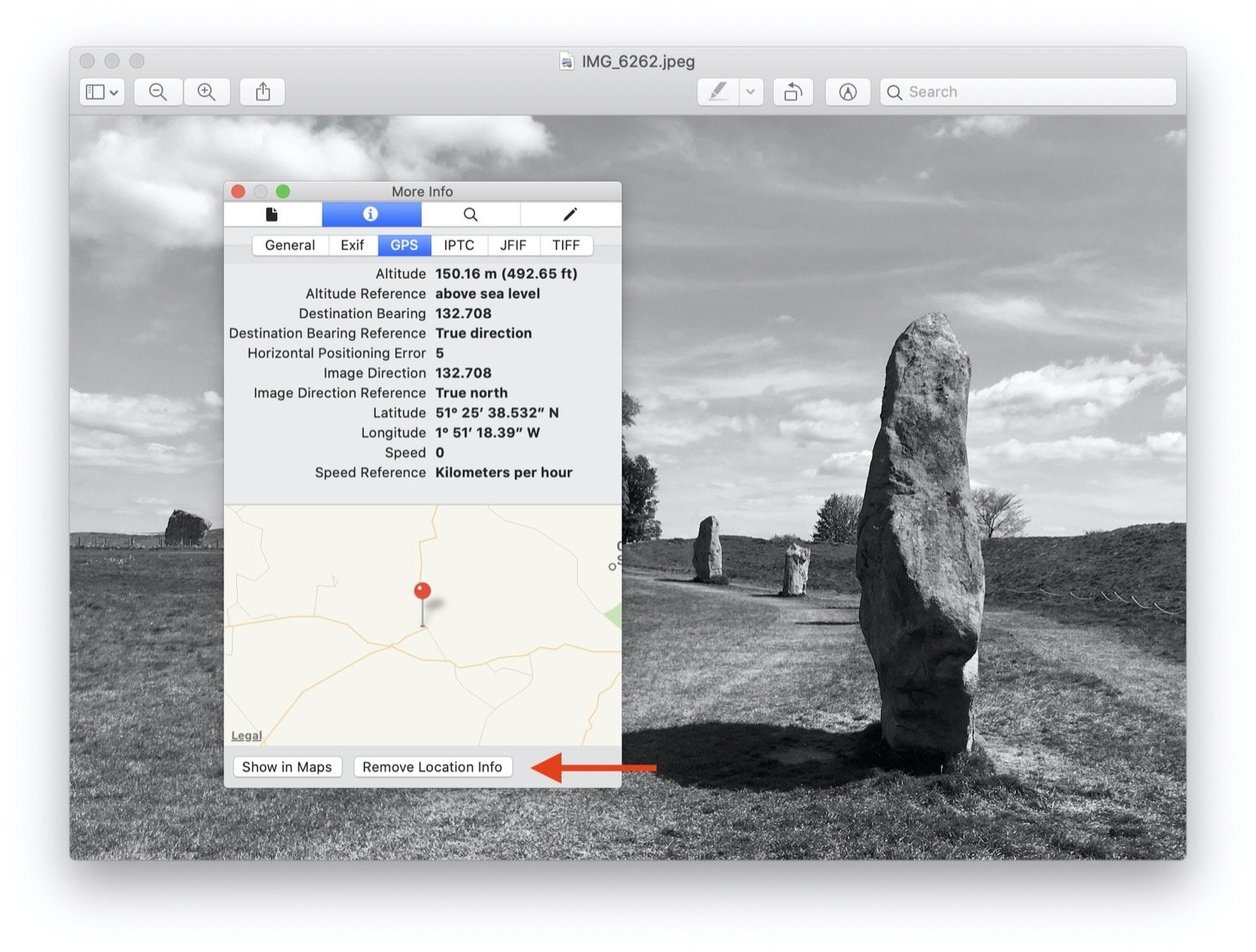Zoom out of the image
Viewport: 1256px width, 952px height.
click(157, 91)
